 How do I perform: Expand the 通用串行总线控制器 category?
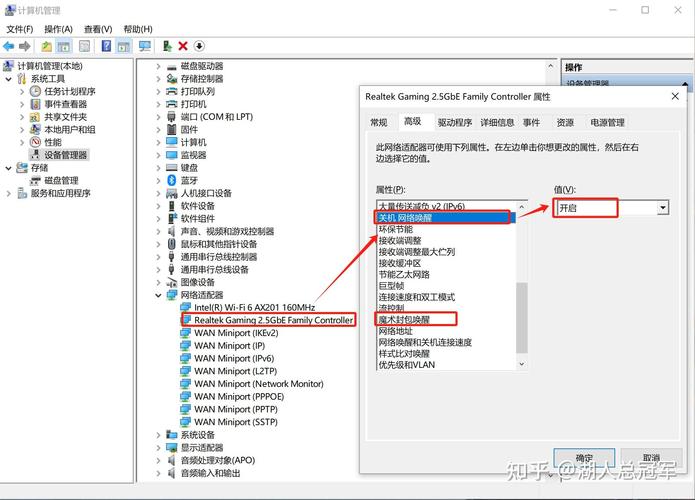coord(158,257)
